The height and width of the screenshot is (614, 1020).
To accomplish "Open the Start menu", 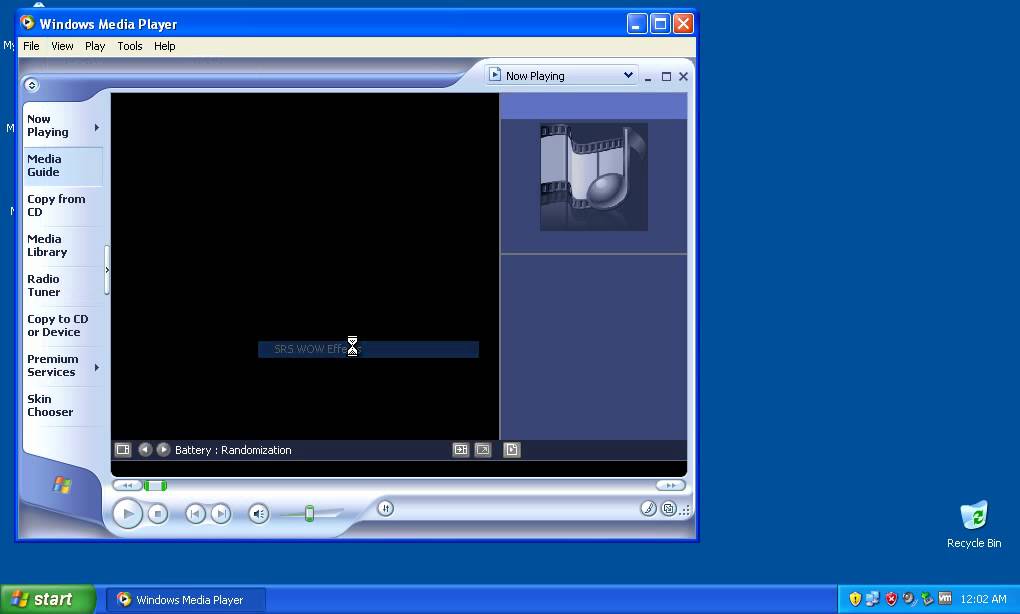I will pyautogui.click(x=47, y=599).
